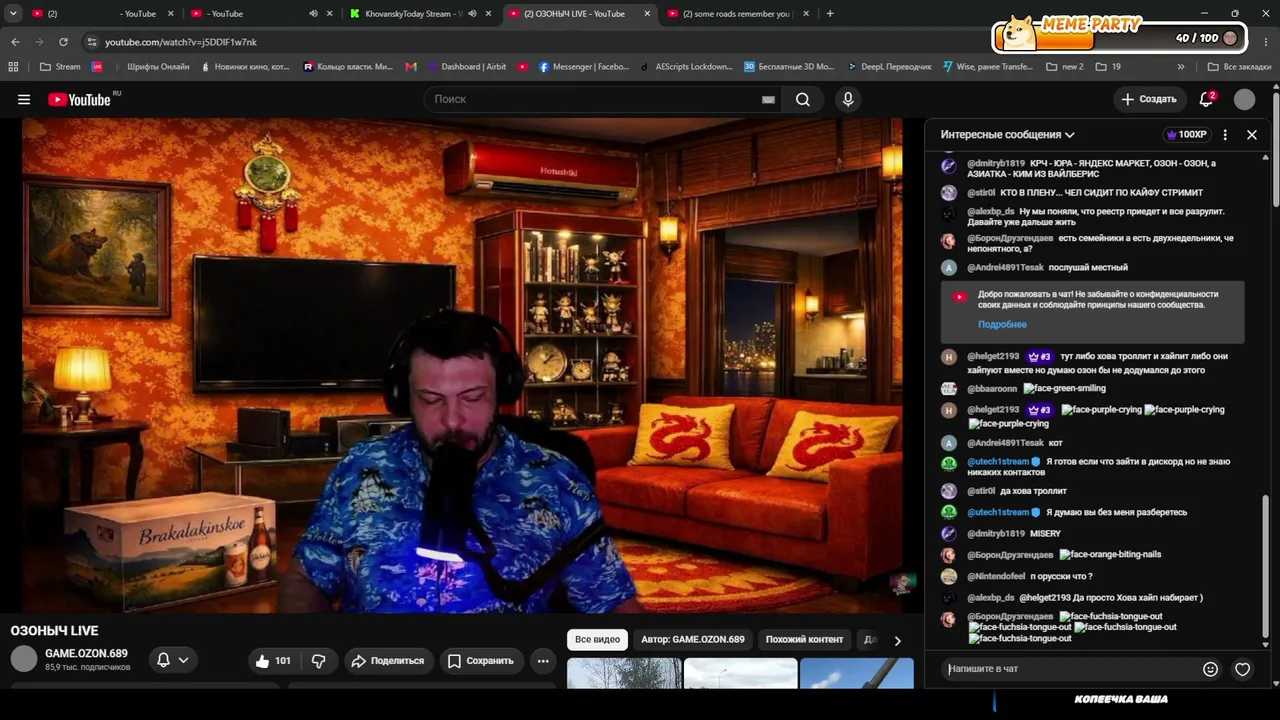Viewport: 1280px width, 720px height.
Task: Click the 100XP badge button
Action: tap(1187, 134)
